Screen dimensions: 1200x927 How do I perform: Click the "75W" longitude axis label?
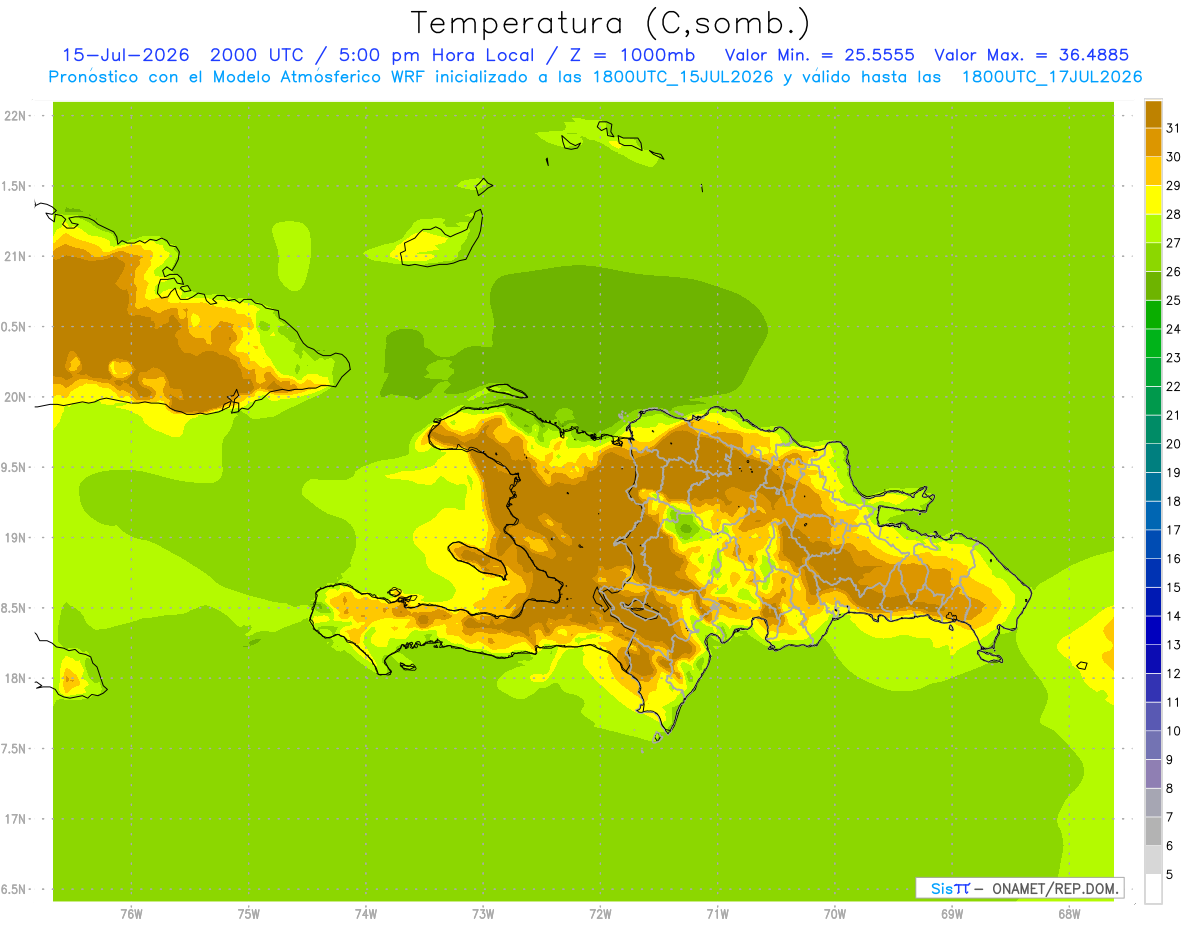coord(249,914)
